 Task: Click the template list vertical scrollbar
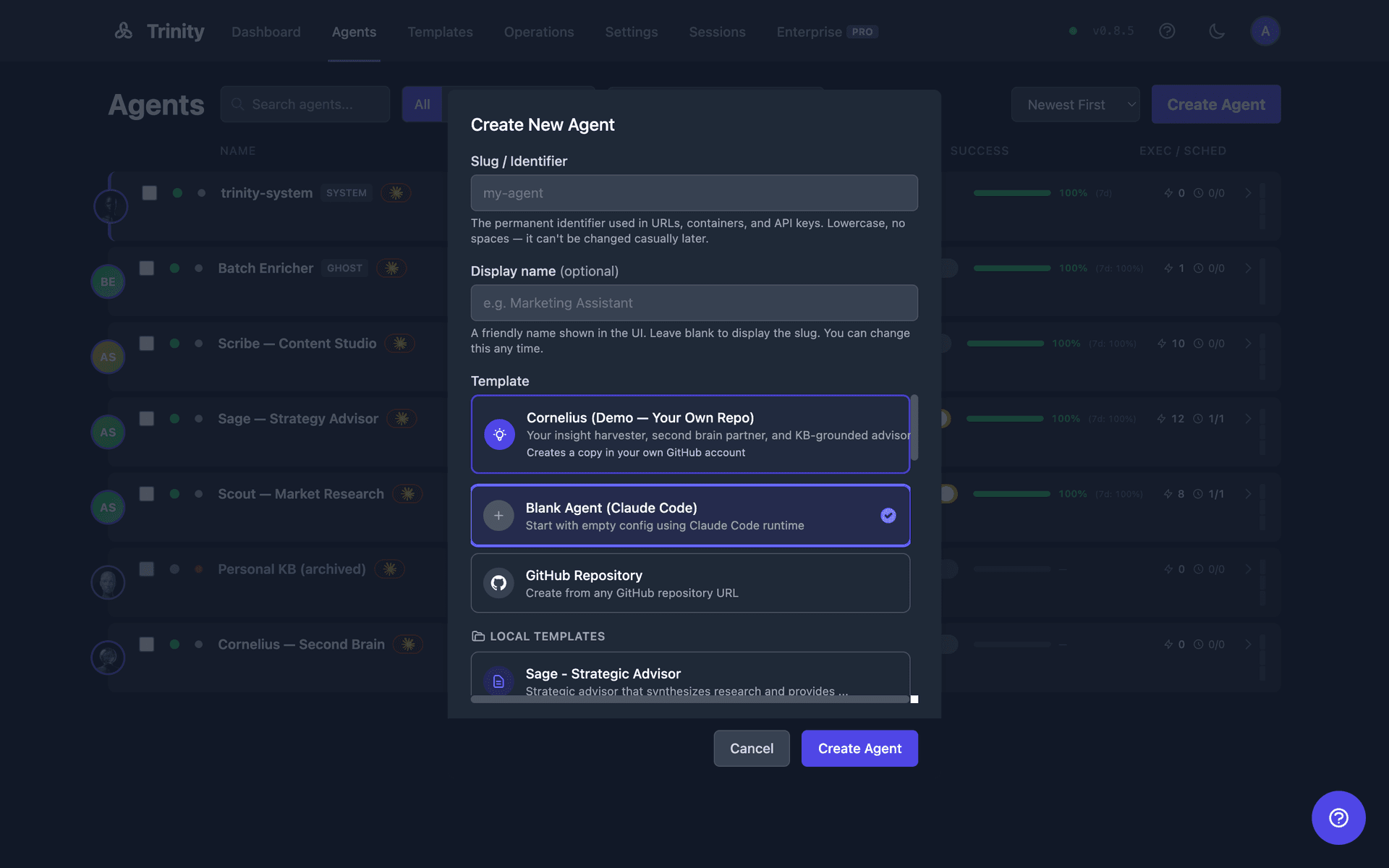(x=914, y=427)
